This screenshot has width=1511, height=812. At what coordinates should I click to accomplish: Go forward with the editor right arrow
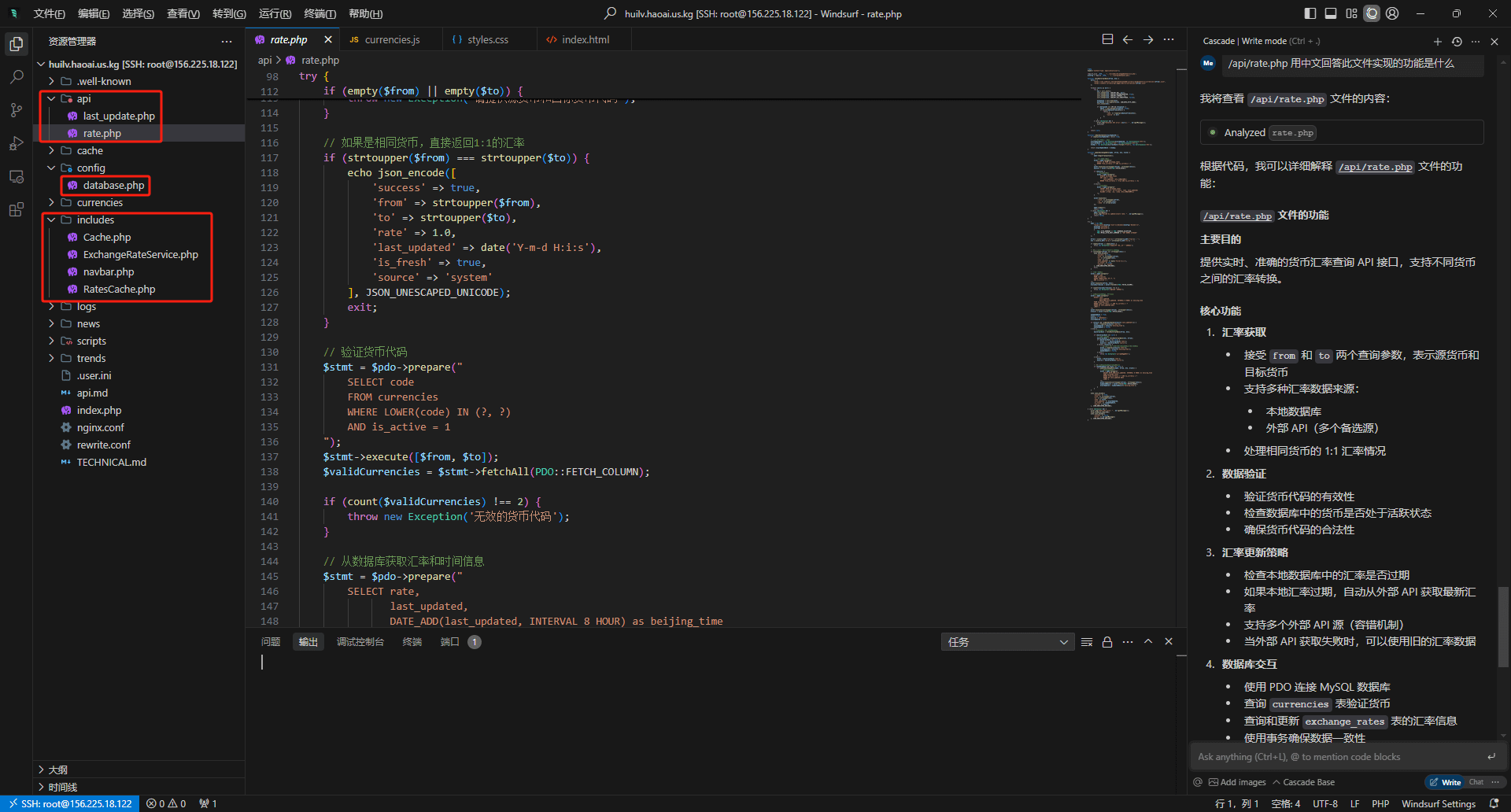[x=1148, y=39]
